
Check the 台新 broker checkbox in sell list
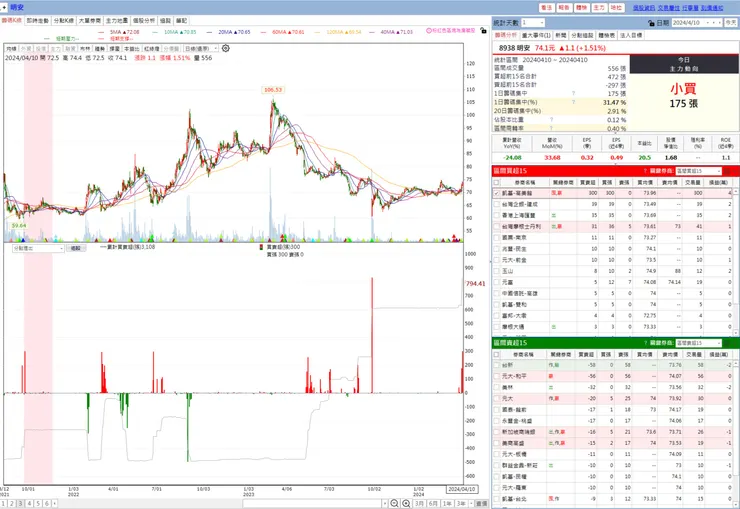click(x=496, y=365)
